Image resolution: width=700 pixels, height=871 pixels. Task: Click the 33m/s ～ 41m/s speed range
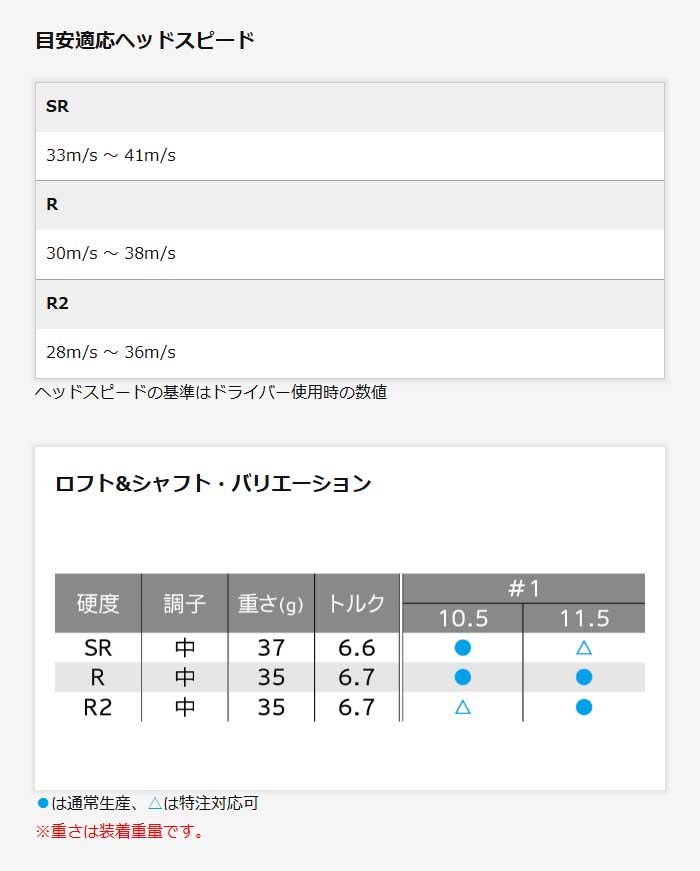click(x=111, y=156)
